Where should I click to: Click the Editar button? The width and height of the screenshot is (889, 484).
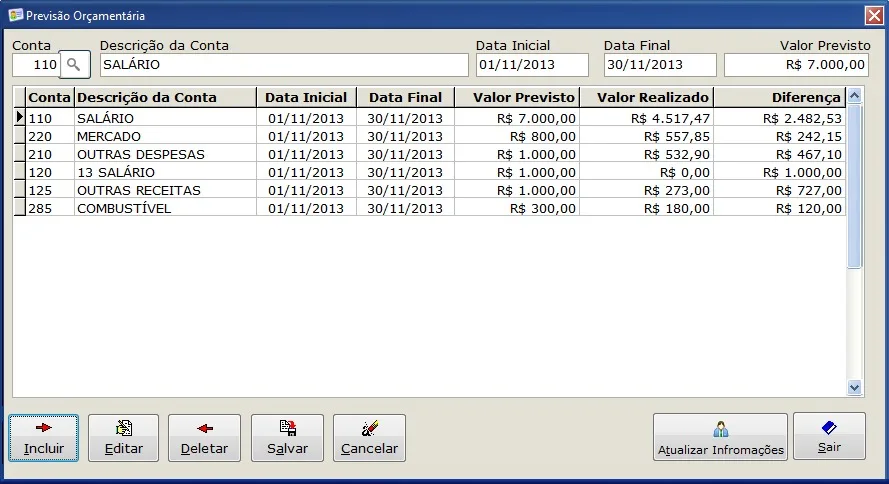(x=124, y=438)
